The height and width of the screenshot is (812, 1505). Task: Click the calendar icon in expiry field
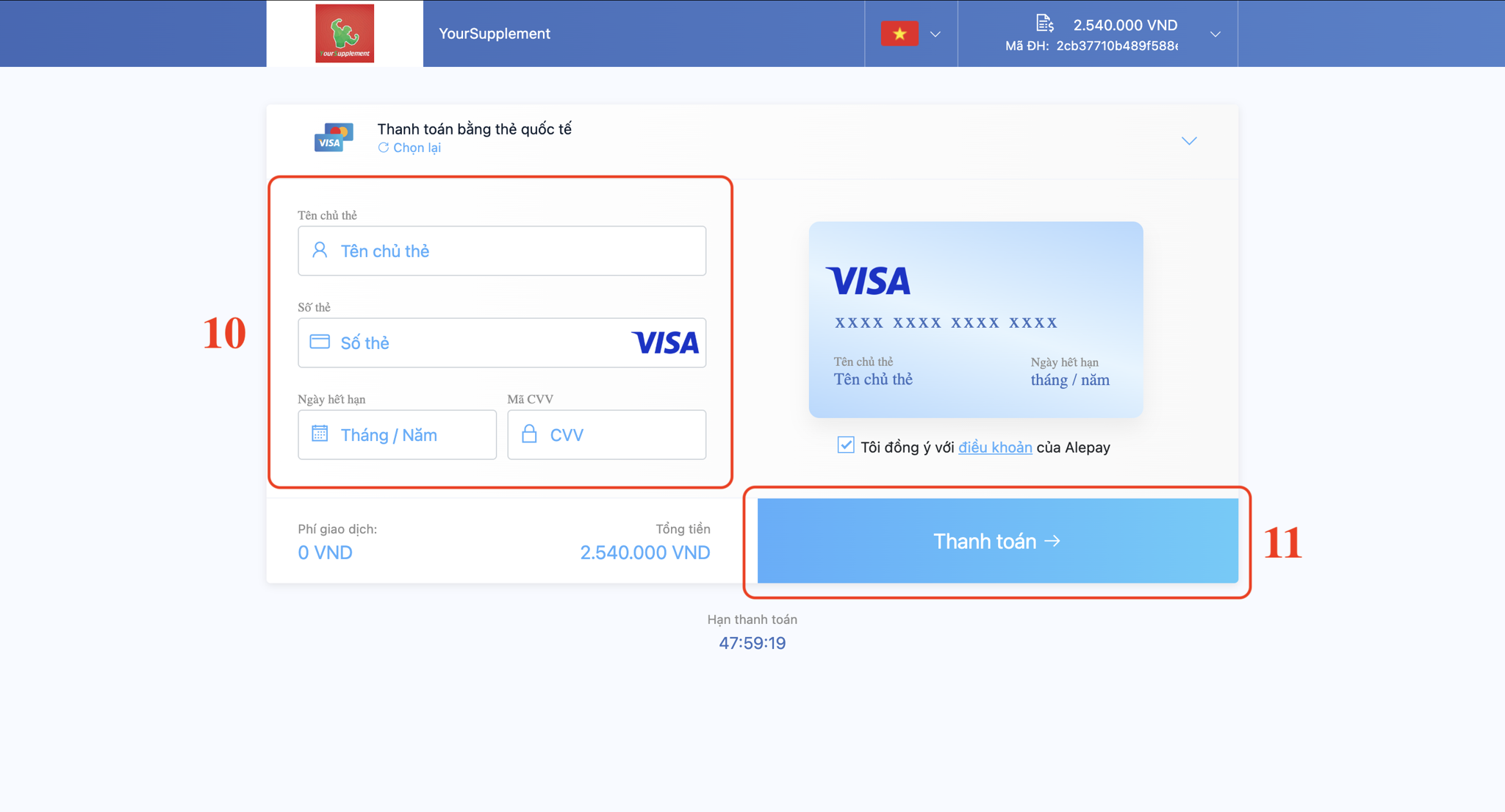[x=320, y=434]
